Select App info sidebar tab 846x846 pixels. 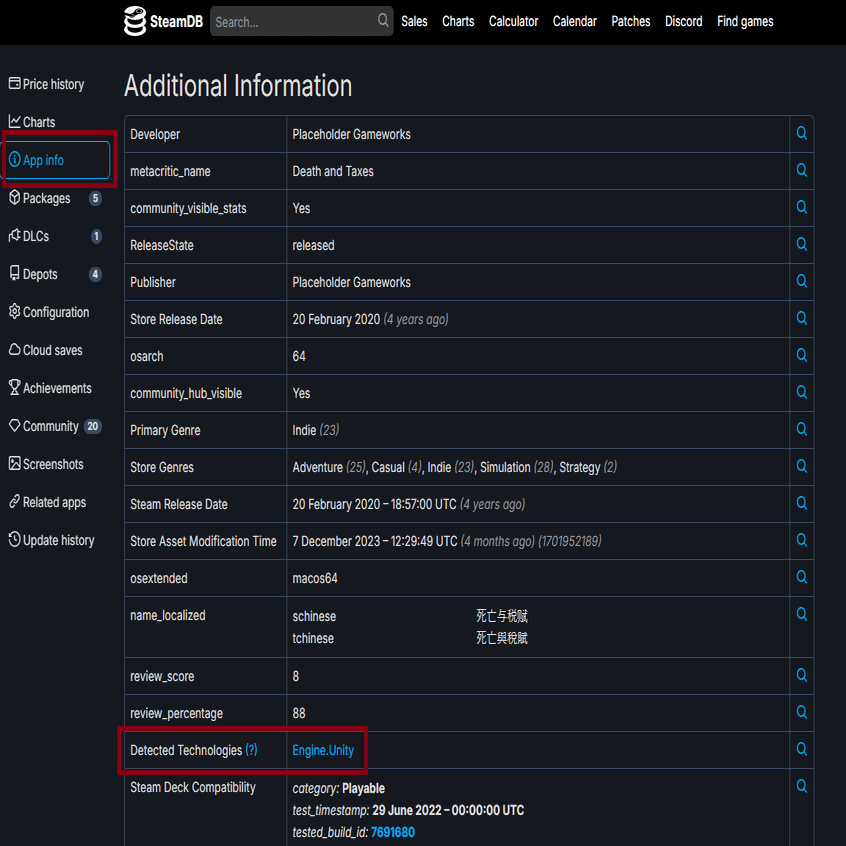coord(58,160)
